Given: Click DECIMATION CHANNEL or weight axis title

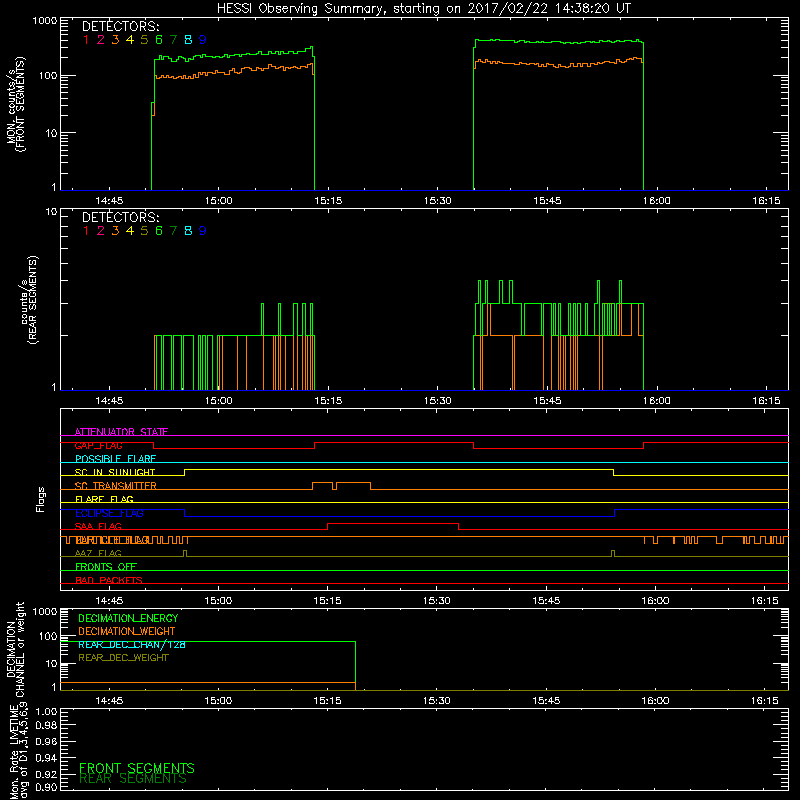Looking at the screenshot, I should click(x=15, y=649).
